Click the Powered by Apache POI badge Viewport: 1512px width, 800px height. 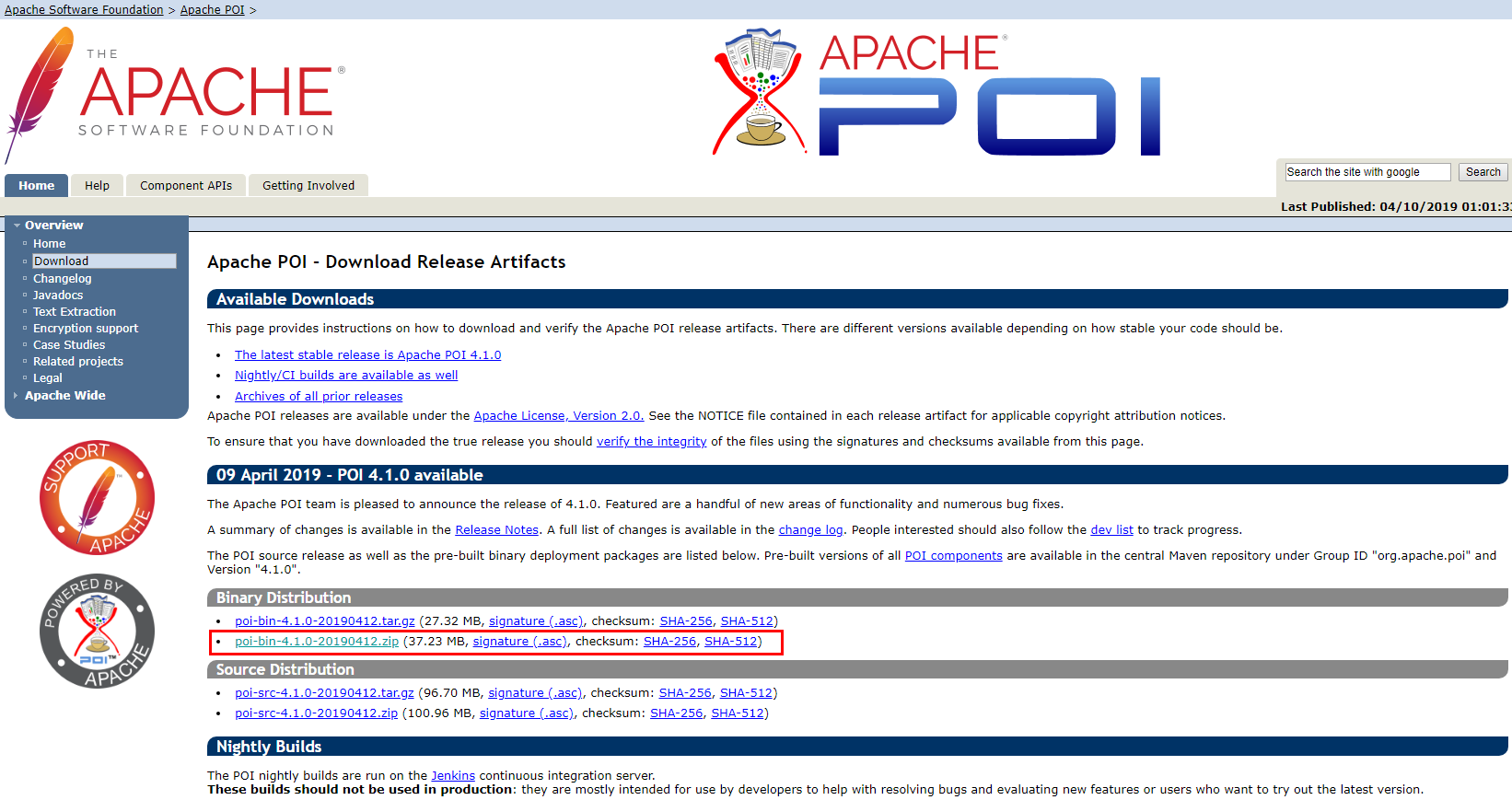tap(97, 632)
